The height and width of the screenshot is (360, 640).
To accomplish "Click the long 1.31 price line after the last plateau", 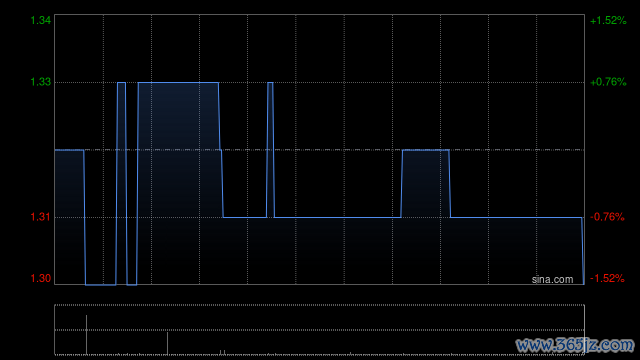I will [516, 218].
